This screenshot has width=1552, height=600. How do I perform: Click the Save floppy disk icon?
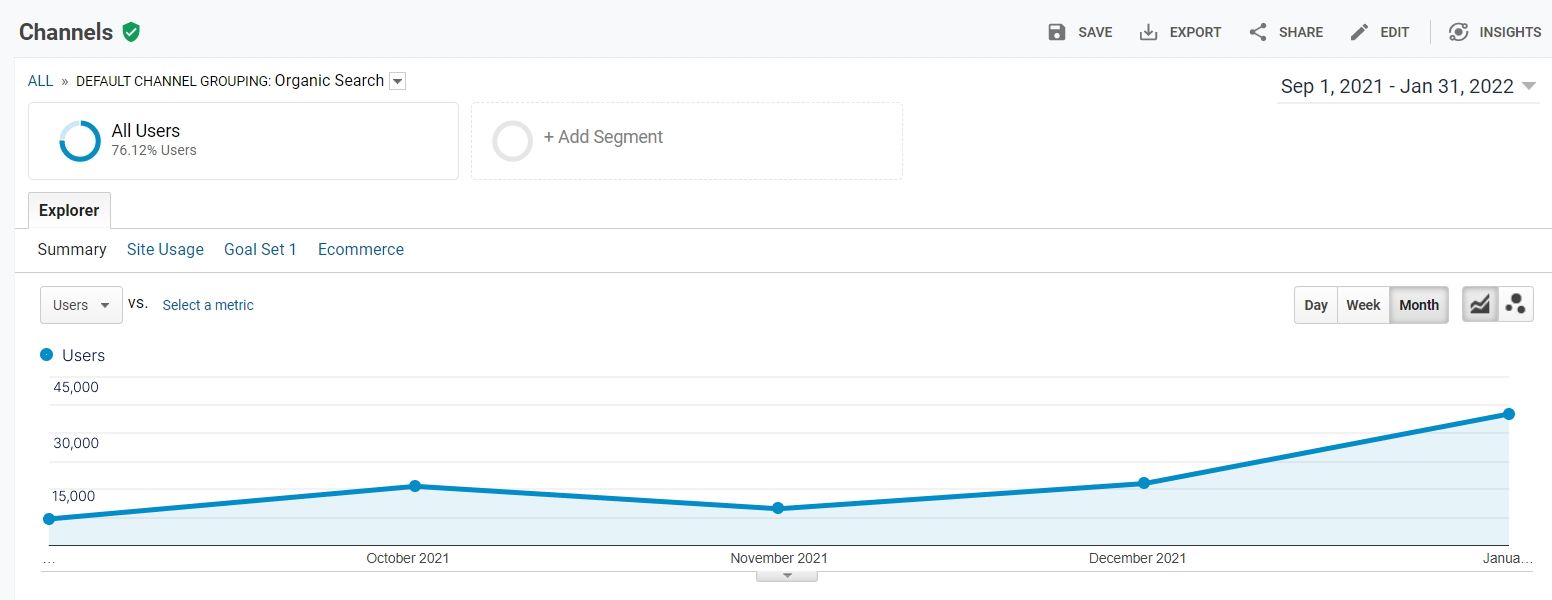coord(1057,32)
